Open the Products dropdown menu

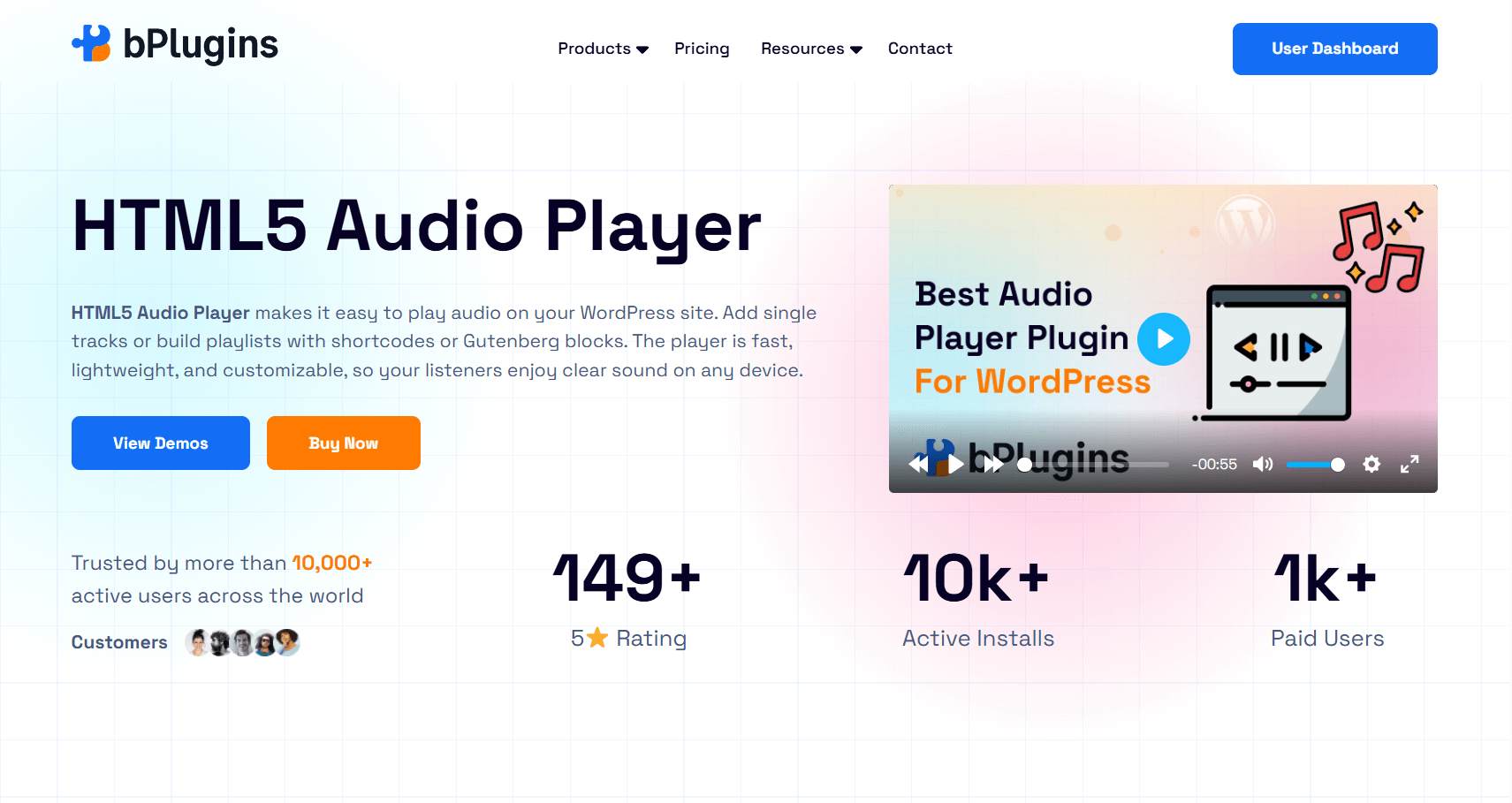coord(603,49)
